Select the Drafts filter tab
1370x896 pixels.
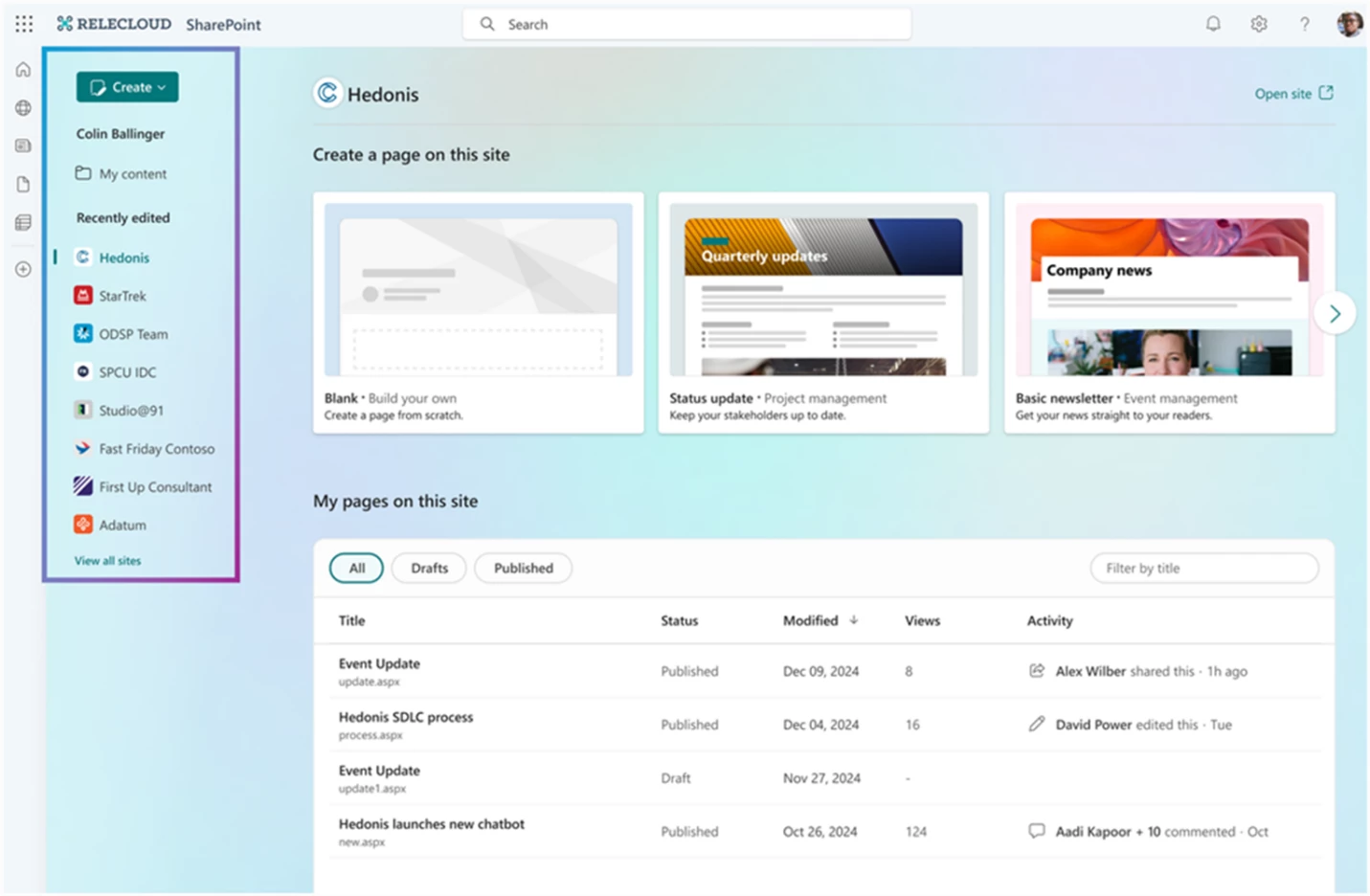(429, 568)
